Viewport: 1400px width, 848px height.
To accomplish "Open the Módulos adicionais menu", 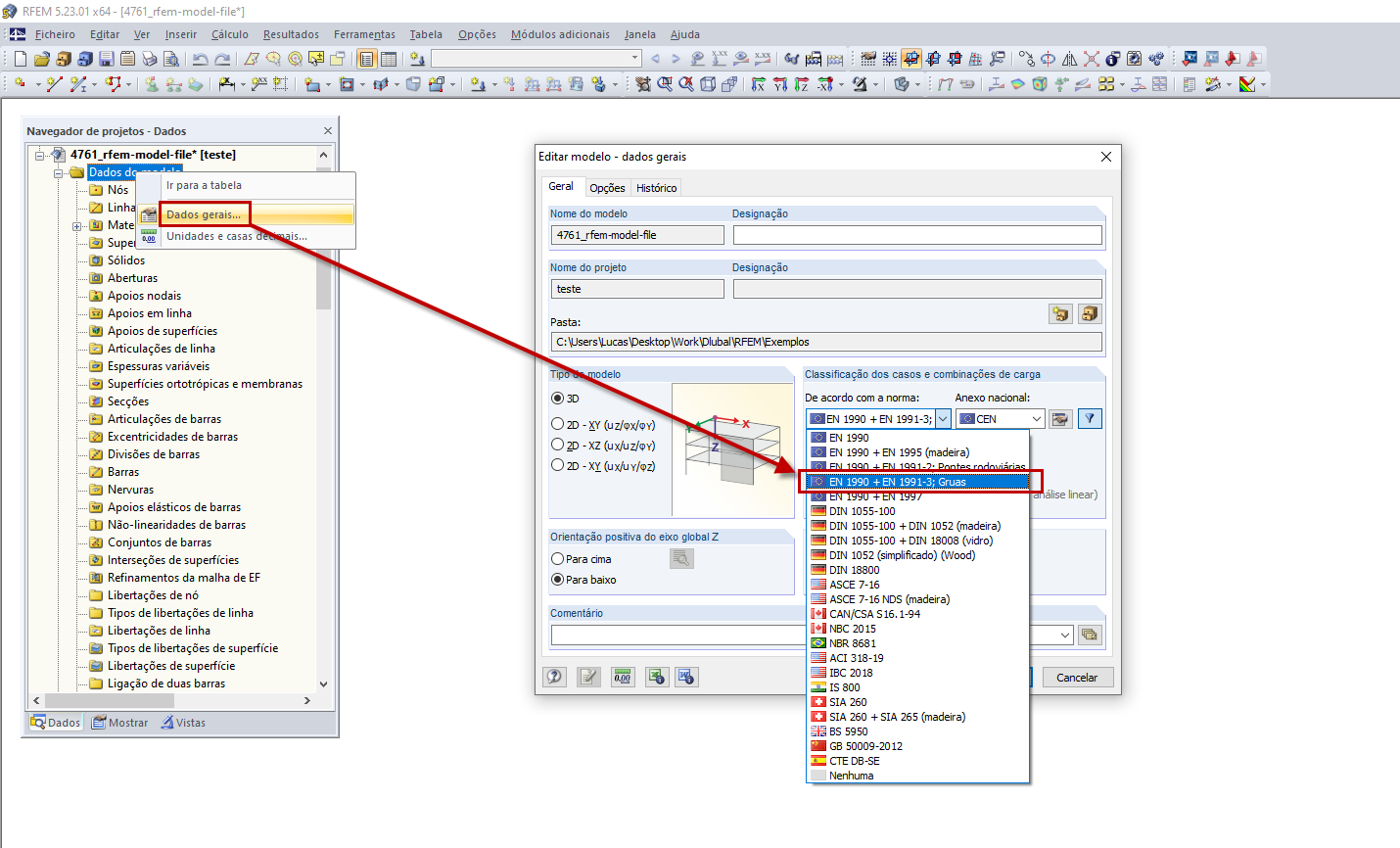I will (x=560, y=34).
